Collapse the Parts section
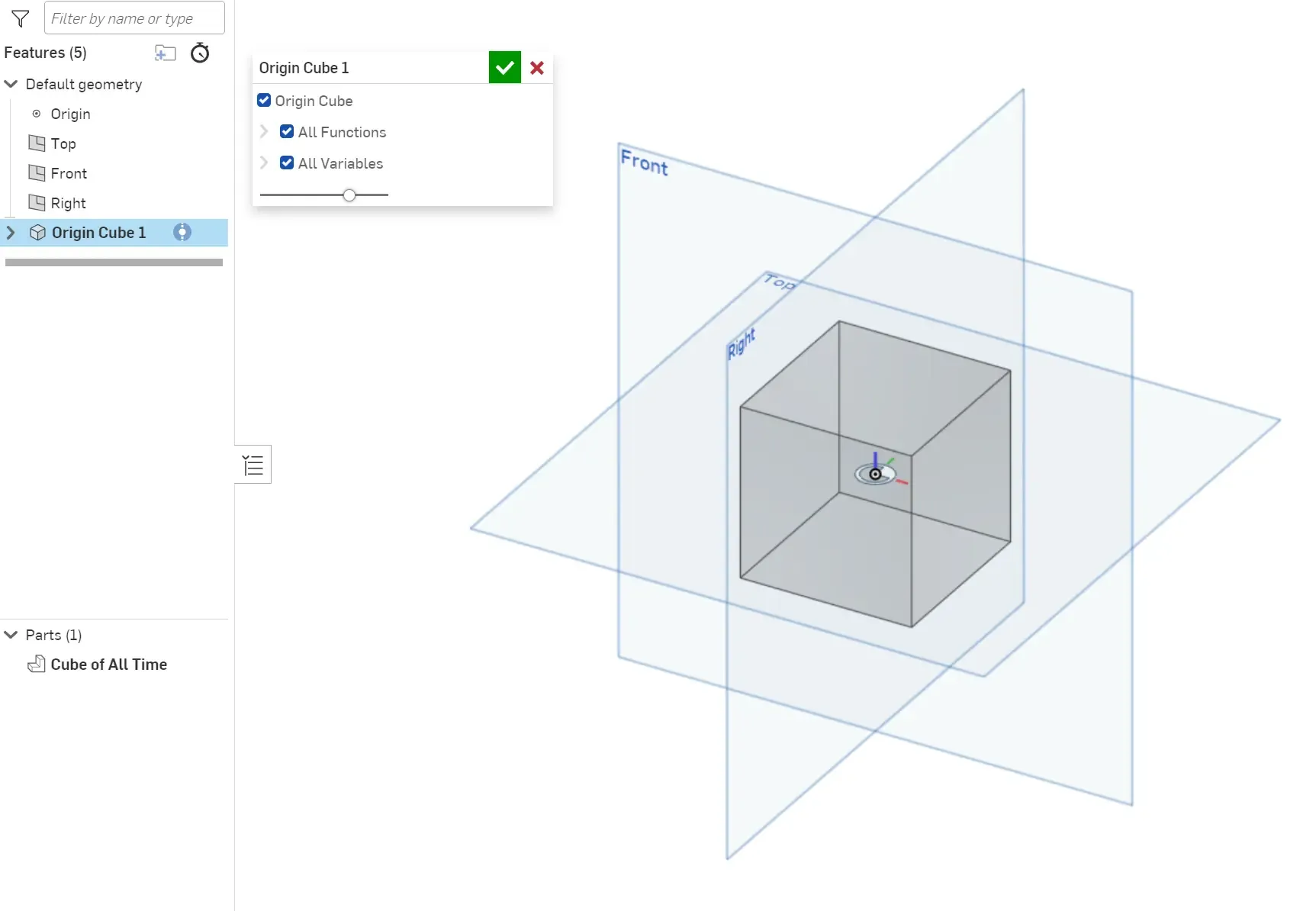The width and height of the screenshot is (1316, 911). [x=10, y=634]
